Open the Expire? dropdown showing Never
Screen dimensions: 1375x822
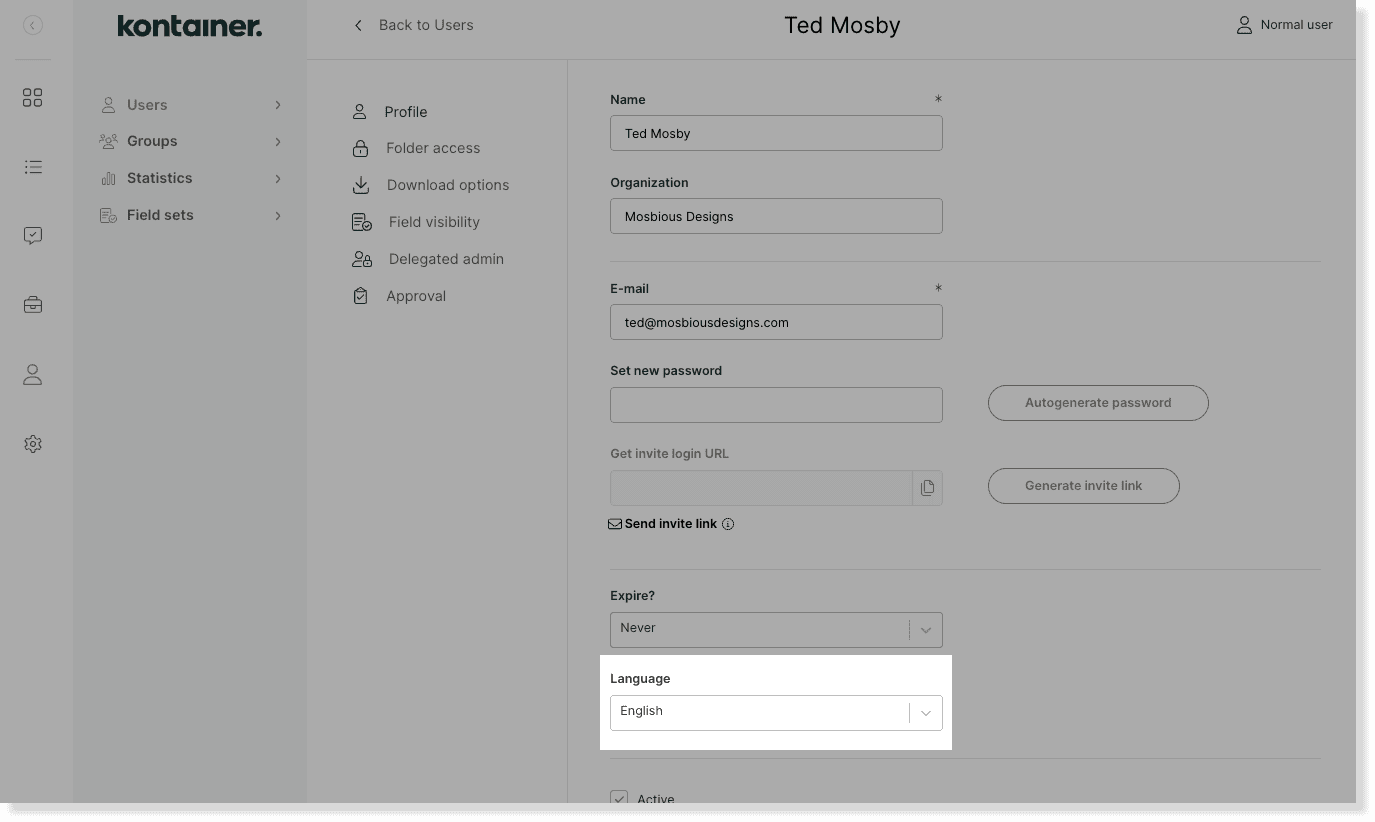pyautogui.click(x=776, y=629)
